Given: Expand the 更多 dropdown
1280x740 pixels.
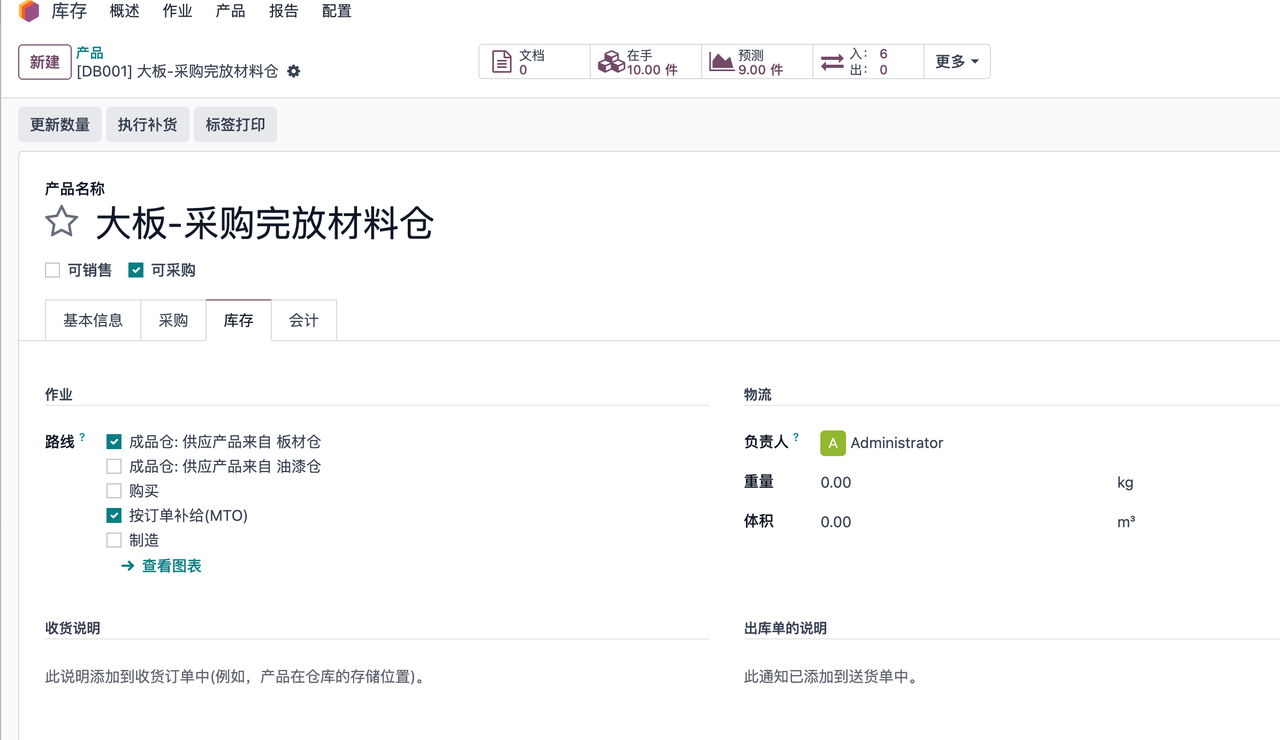Looking at the screenshot, I should (957, 62).
